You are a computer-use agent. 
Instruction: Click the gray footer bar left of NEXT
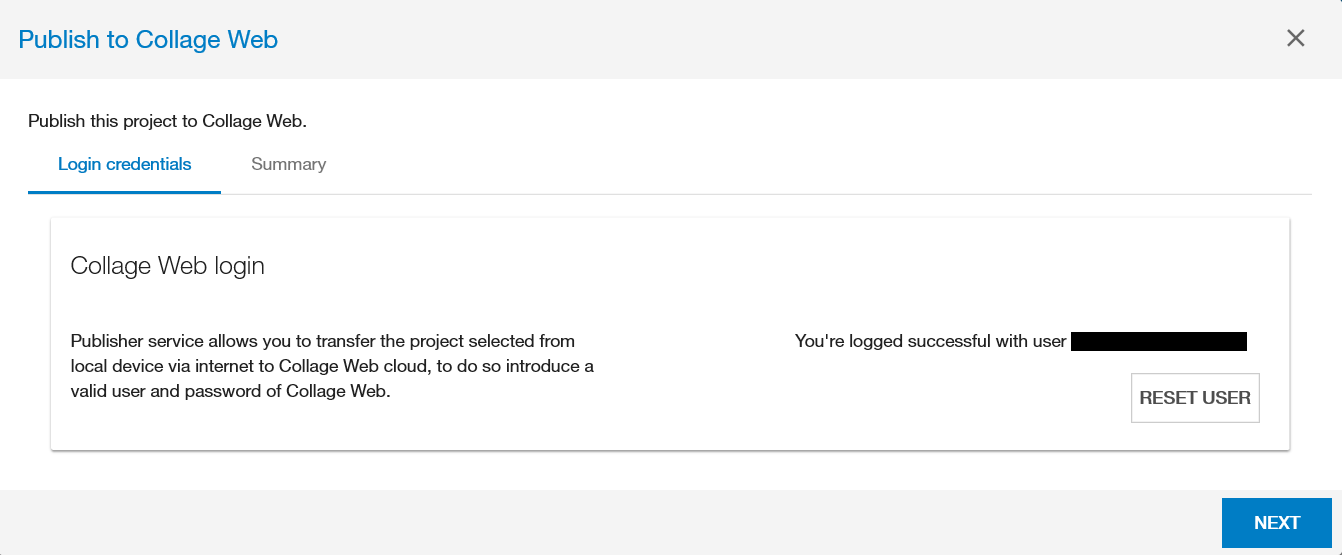pyautogui.click(x=600, y=522)
